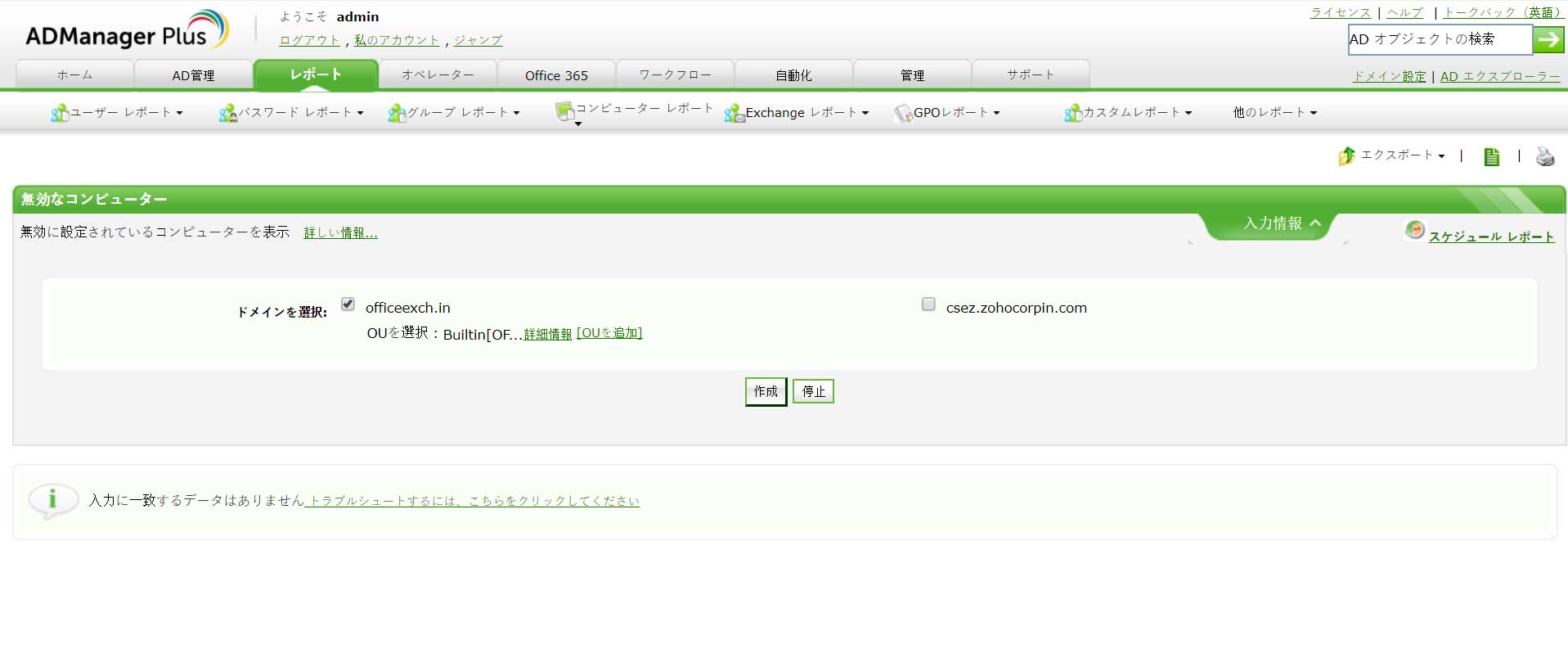The width and height of the screenshot is (1568, 658).
Task: Click the トークバック（英語） link
Action: pos(1503,12)
